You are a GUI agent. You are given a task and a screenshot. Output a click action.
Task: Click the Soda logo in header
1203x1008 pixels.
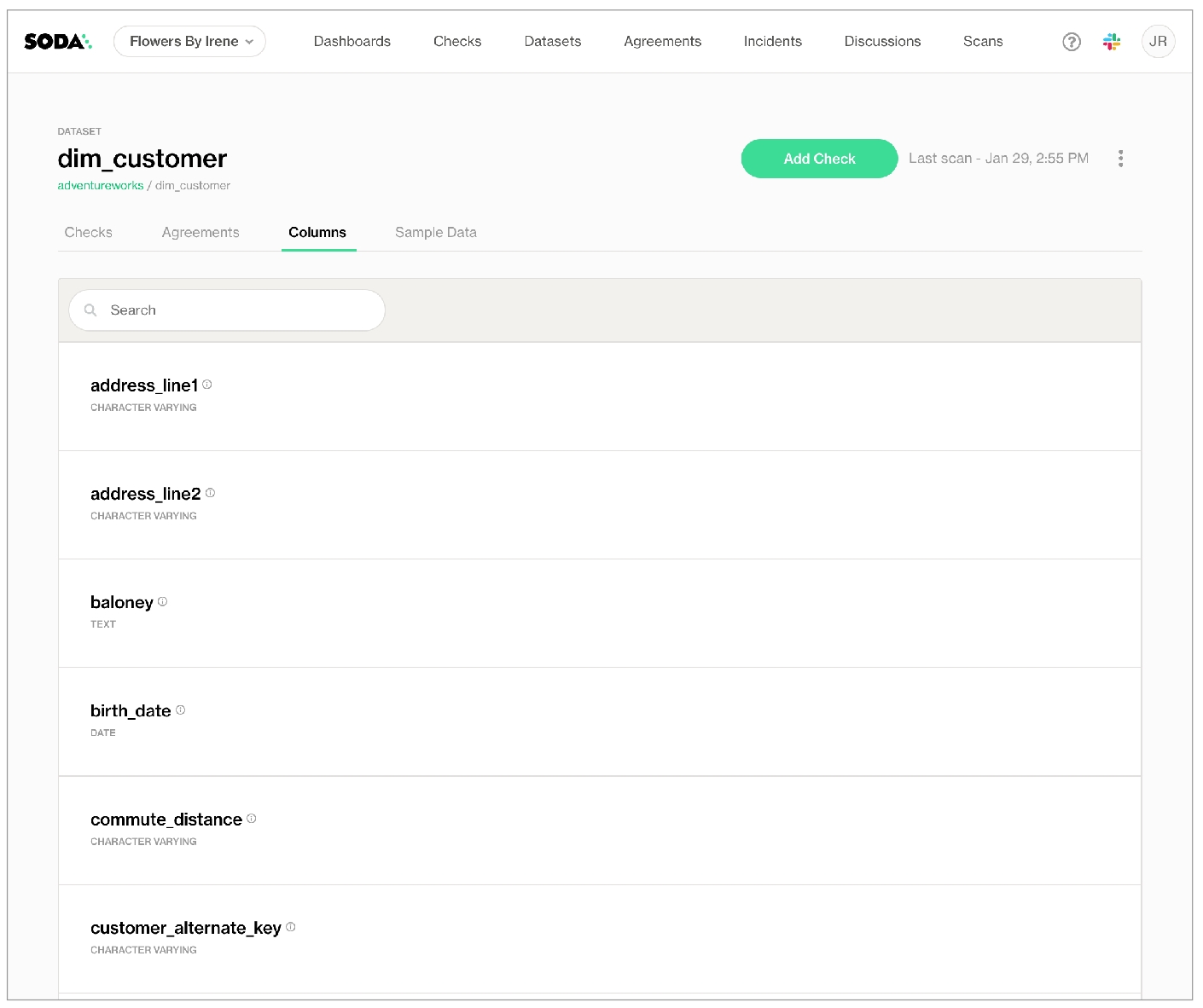[x=57, y=42]
